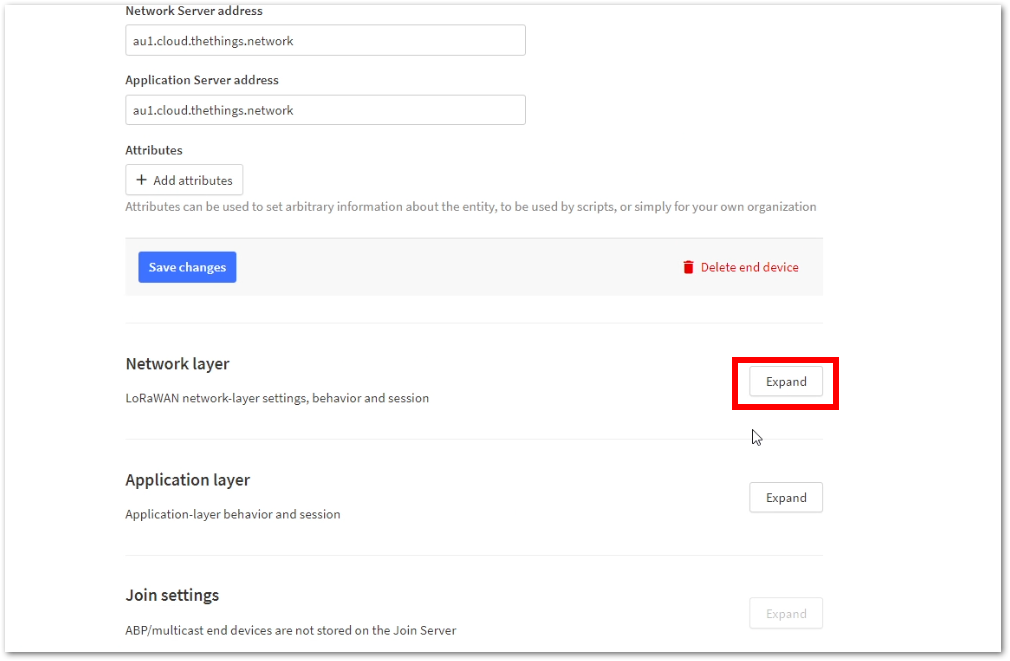Click the plus icon in Add attributes
Viewport: 1010px width, 661px height.
click(141, 180)
